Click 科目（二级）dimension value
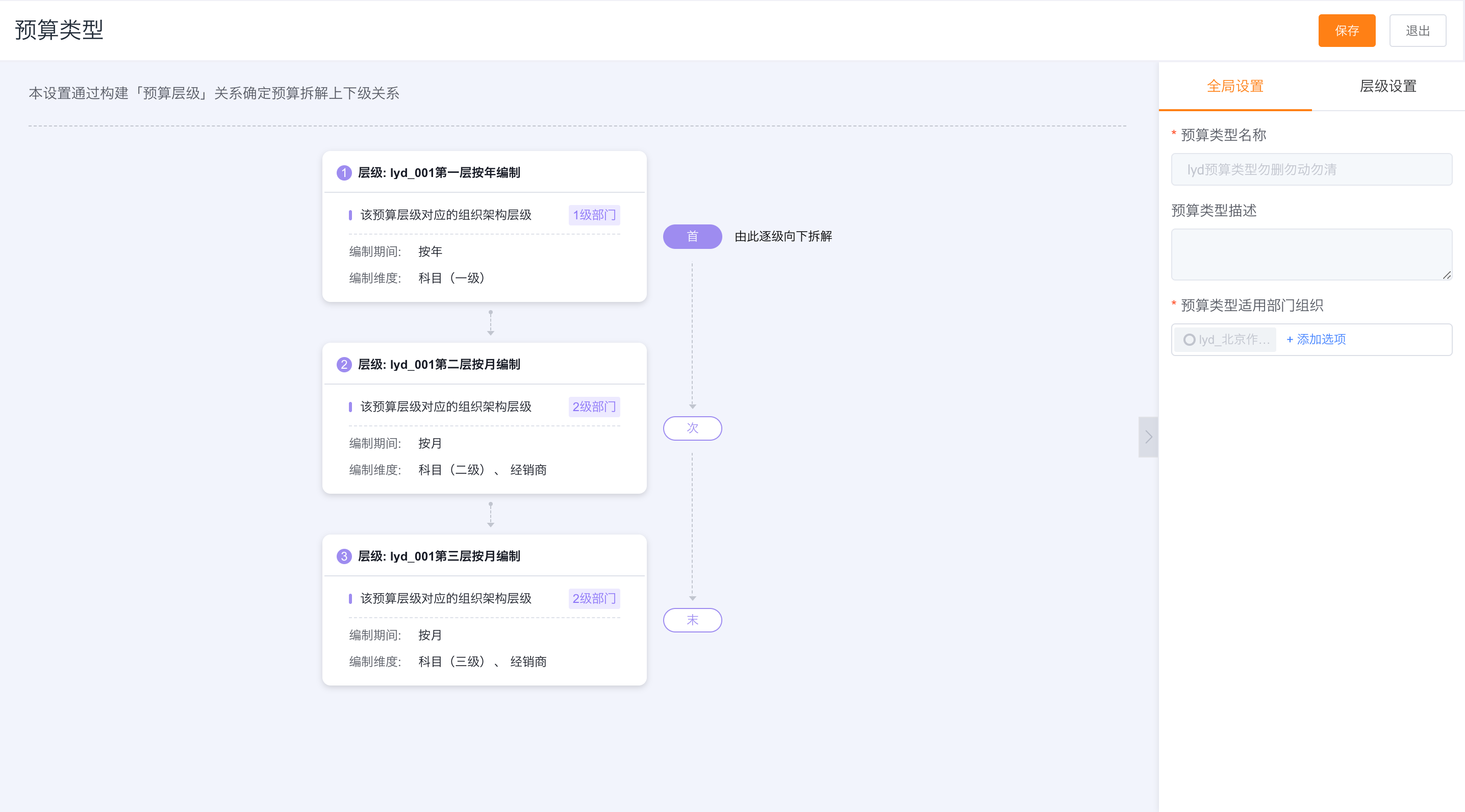Viewport: 1465px width, 812px height. [452, 470]
